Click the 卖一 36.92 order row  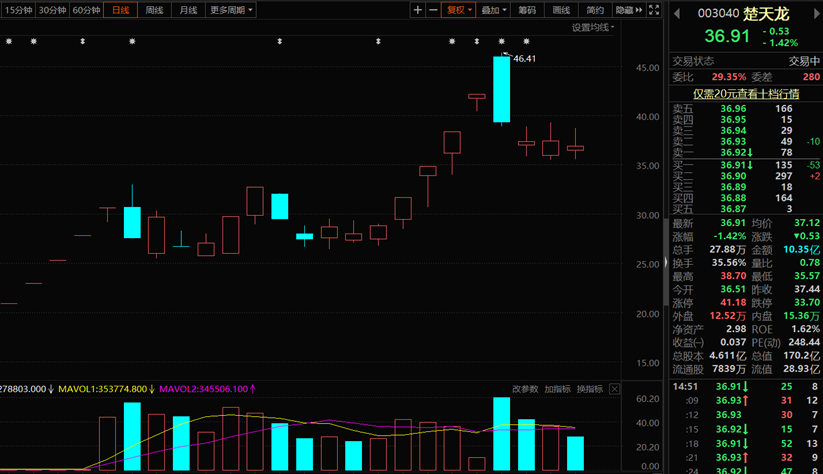tap(746, 152)
